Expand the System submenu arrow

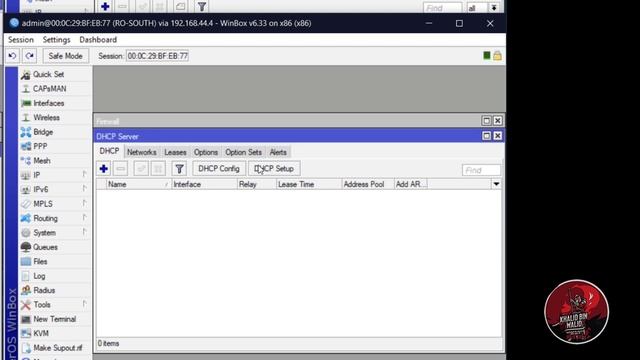[84, 232]
